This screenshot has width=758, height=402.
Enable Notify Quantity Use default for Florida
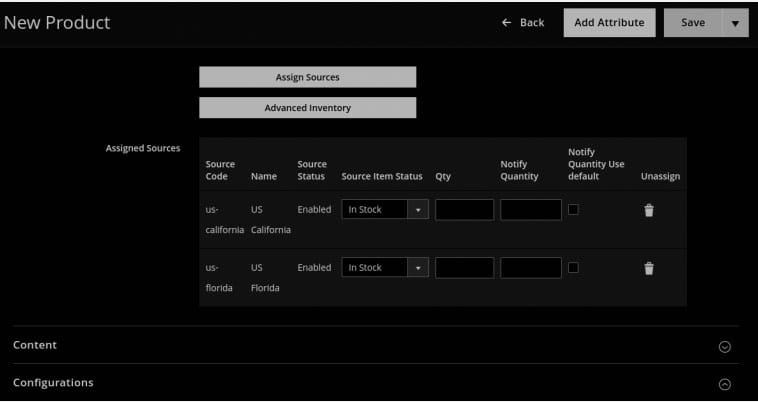[573, 267]
